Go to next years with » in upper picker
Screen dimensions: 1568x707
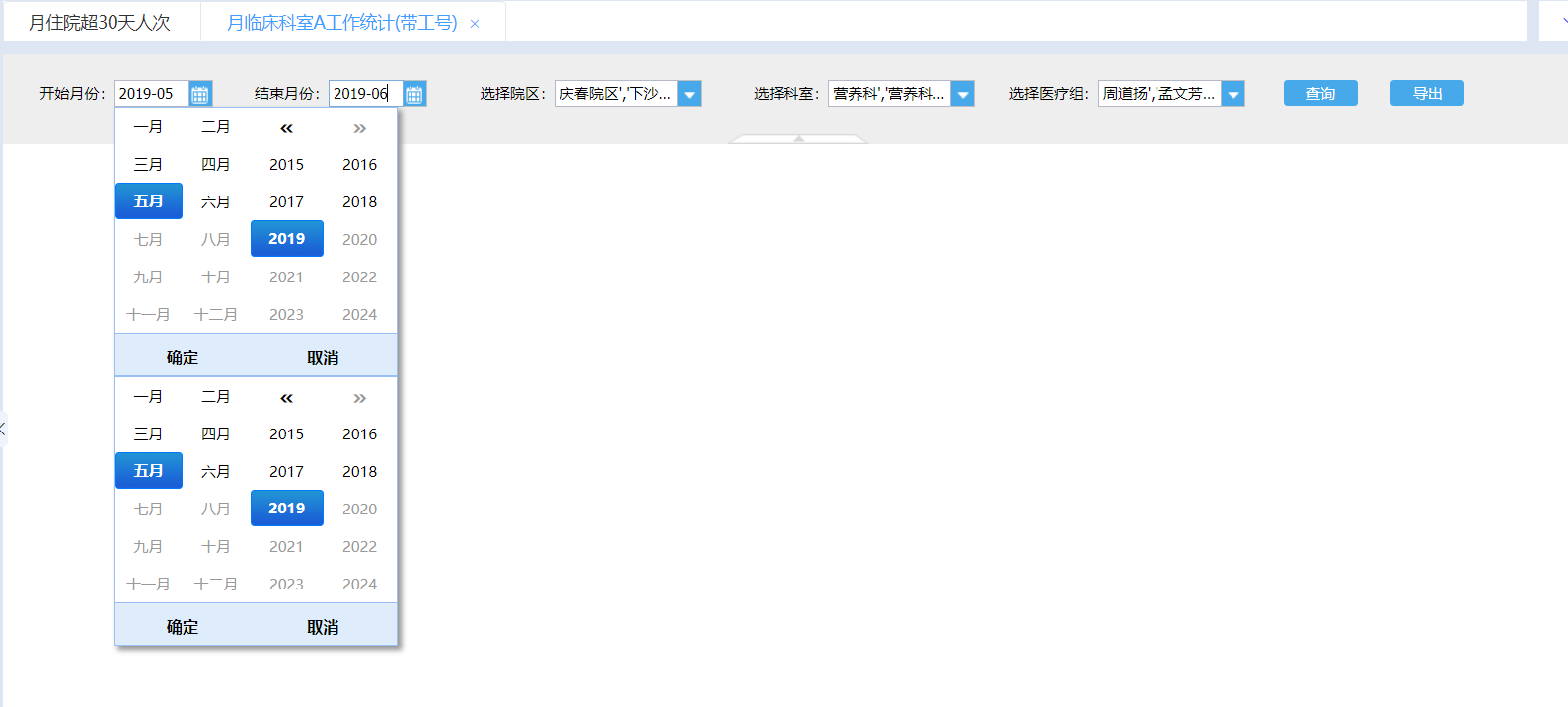point(359,128)
